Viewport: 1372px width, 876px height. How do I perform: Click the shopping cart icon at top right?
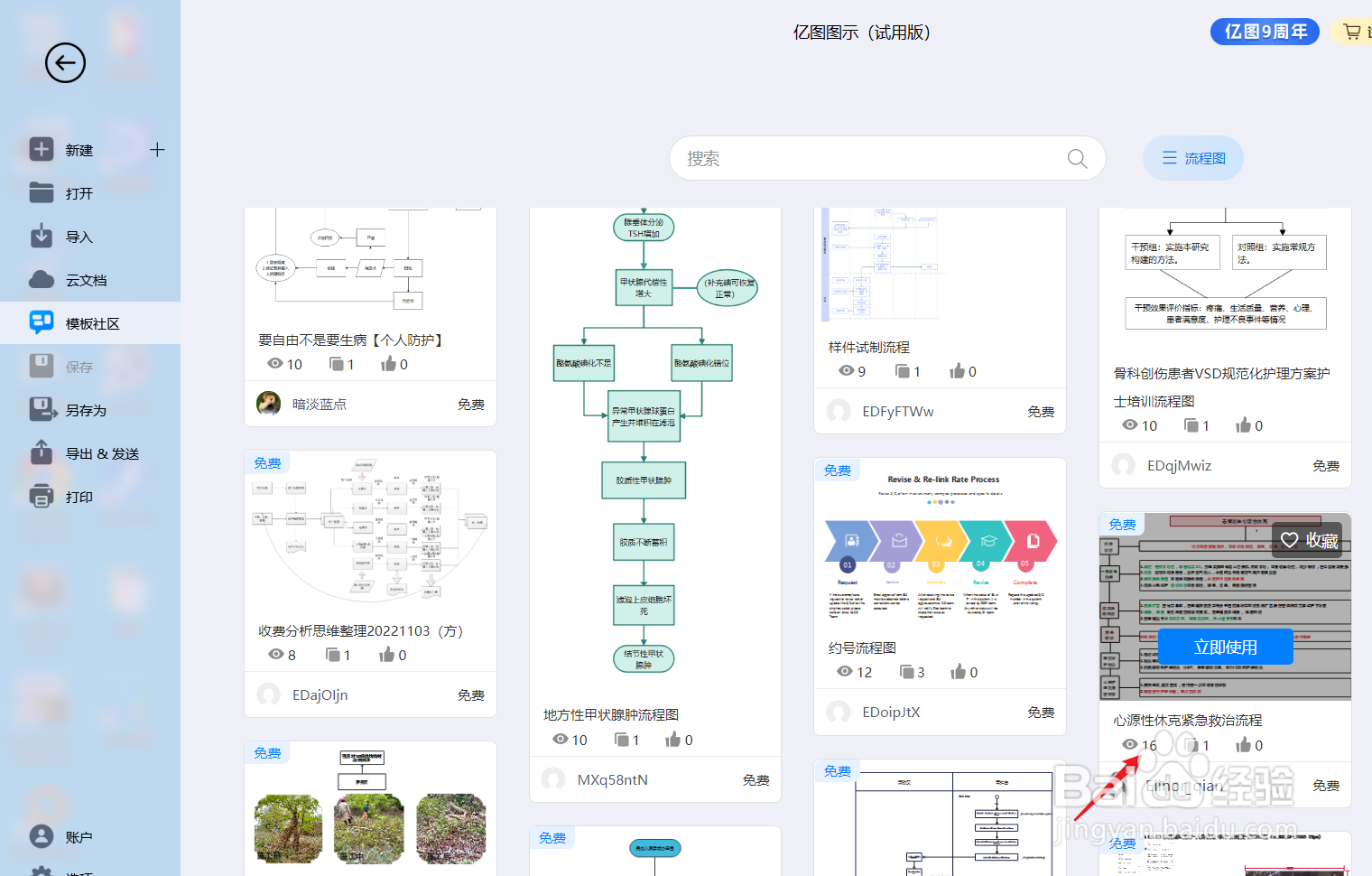pos(1351,31)
